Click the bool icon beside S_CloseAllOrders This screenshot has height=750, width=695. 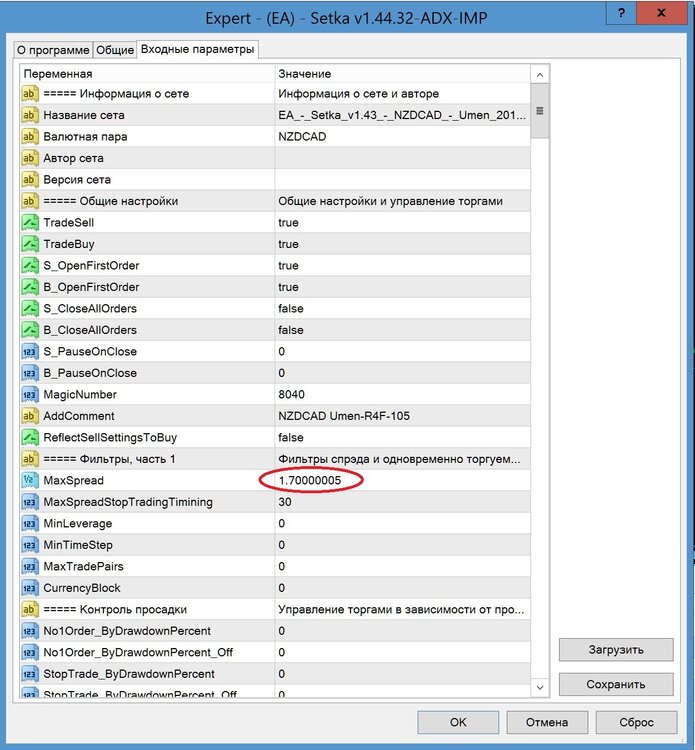tap(29, 309)
